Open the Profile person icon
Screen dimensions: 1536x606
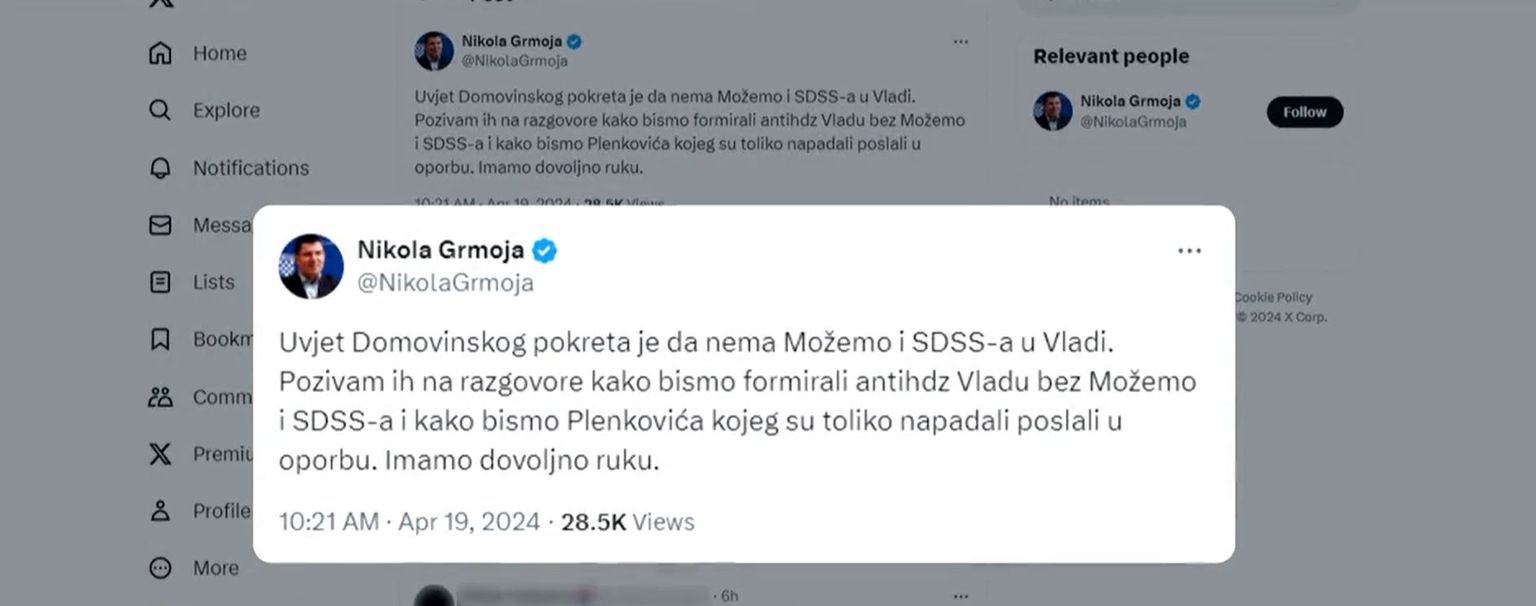[x=160, y=511]
